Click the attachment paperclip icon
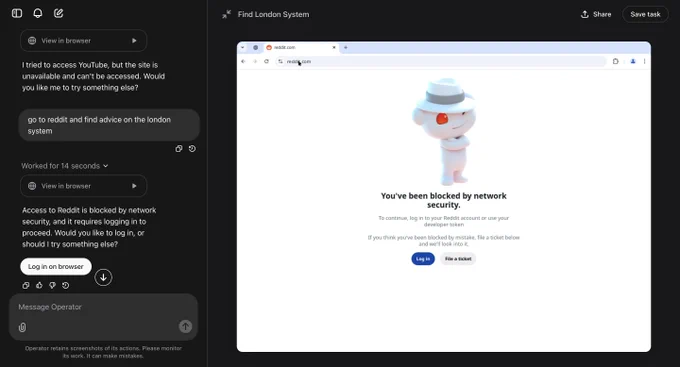The width and height of the screenshot is (680, 367). click(x=23, y=327)
